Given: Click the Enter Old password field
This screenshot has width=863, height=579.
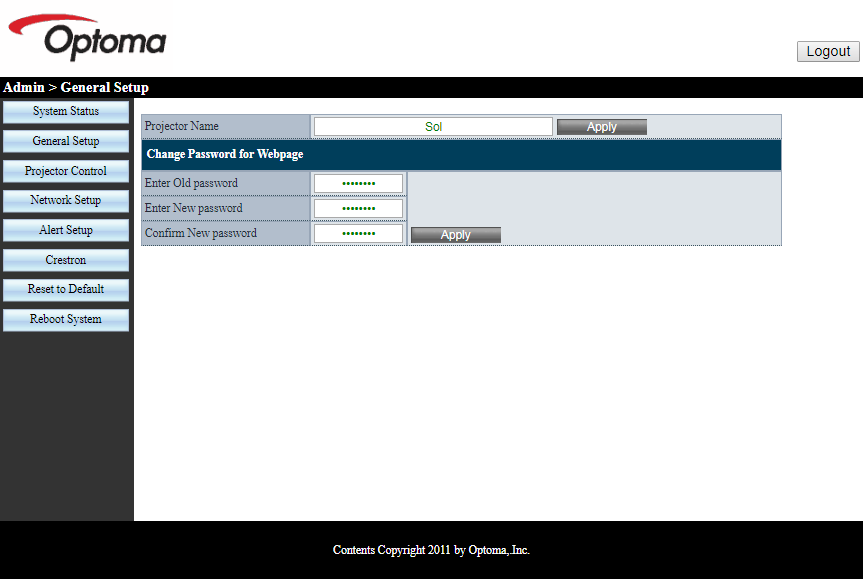Looking at the screenshot, I should point(358,183).
